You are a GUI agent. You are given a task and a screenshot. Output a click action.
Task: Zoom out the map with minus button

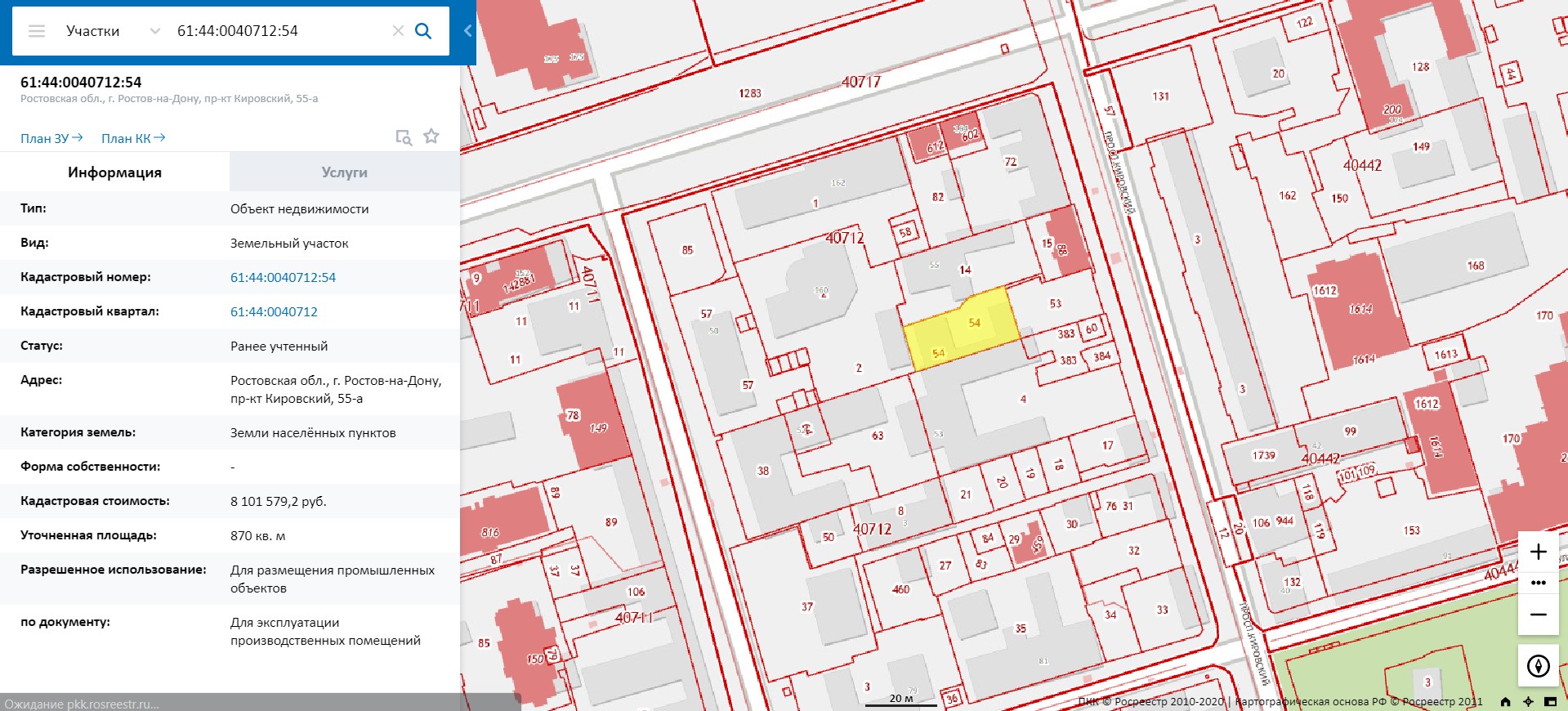1538,615
